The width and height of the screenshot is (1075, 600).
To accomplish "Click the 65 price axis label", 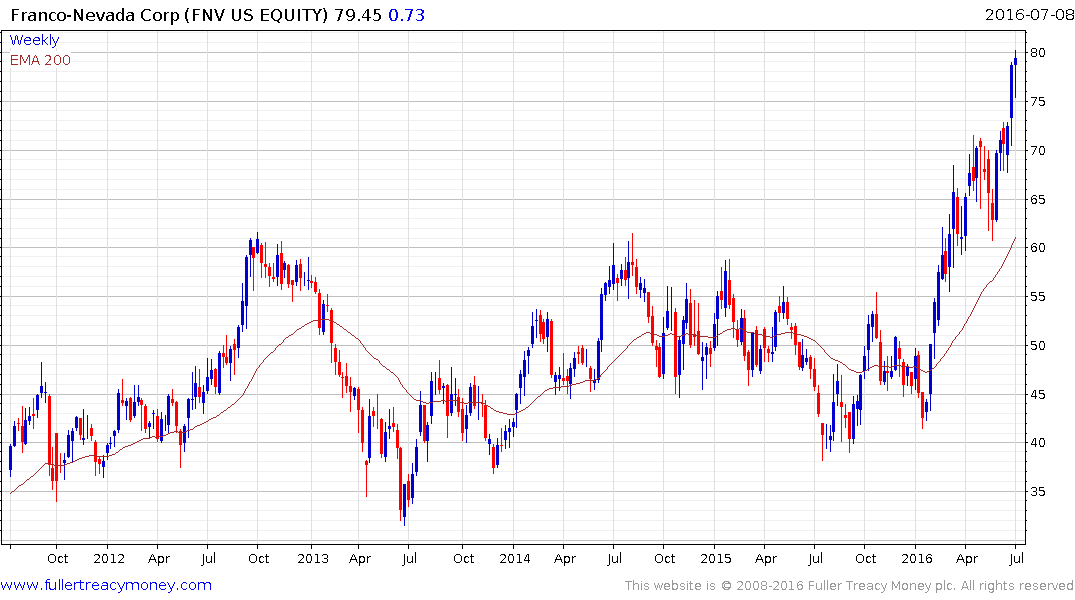I will tap(1037, 200).
